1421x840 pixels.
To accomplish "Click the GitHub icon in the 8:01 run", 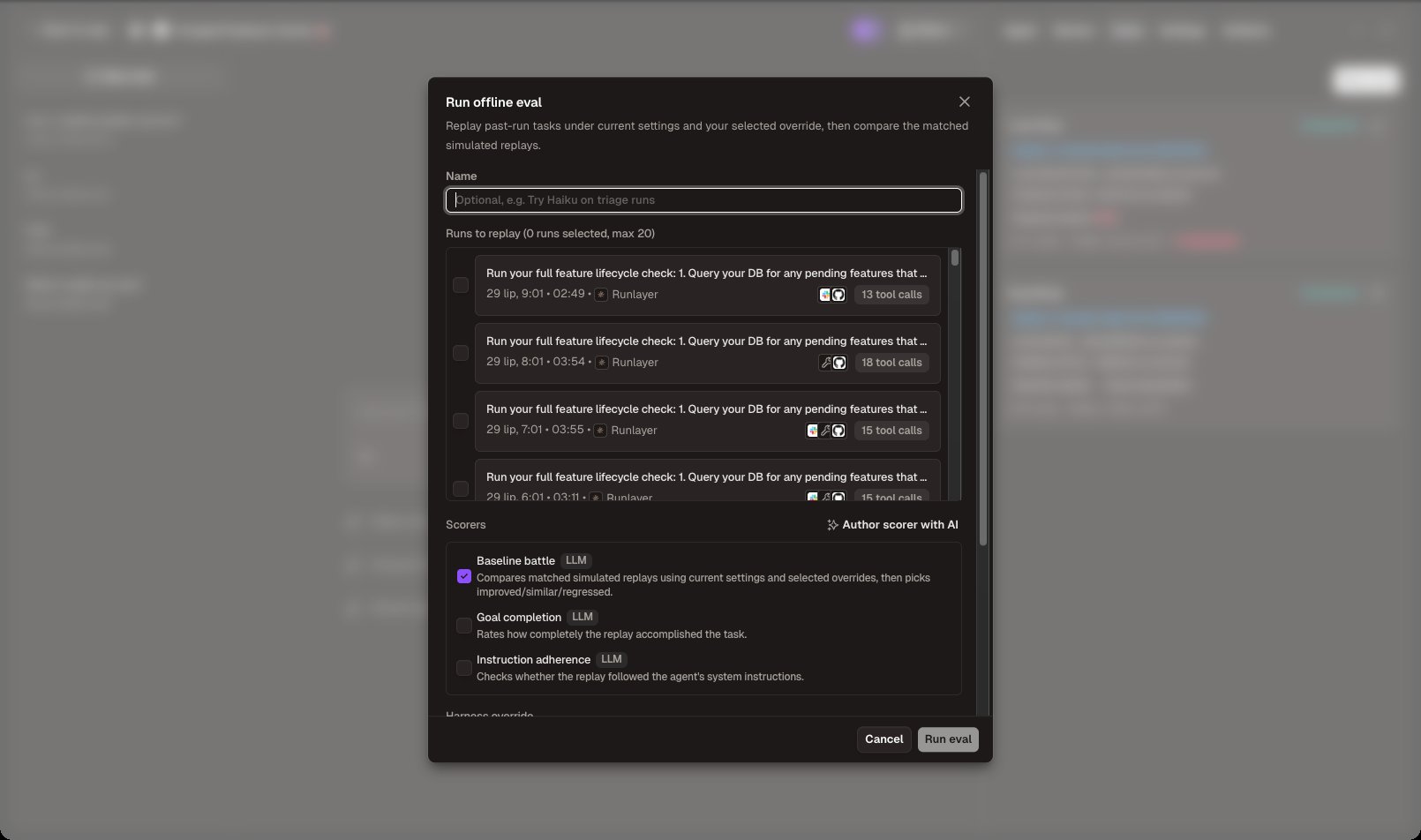I will point(839,363).
